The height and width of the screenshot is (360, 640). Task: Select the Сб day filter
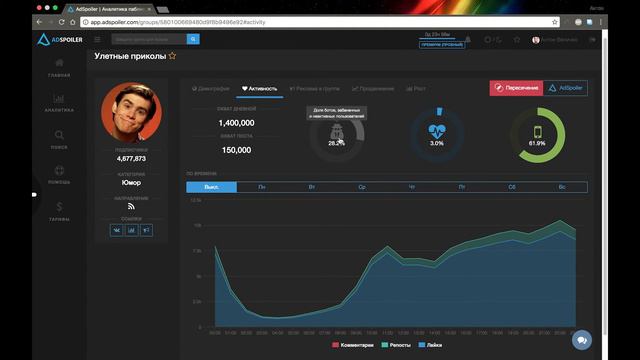pos(512,187)
